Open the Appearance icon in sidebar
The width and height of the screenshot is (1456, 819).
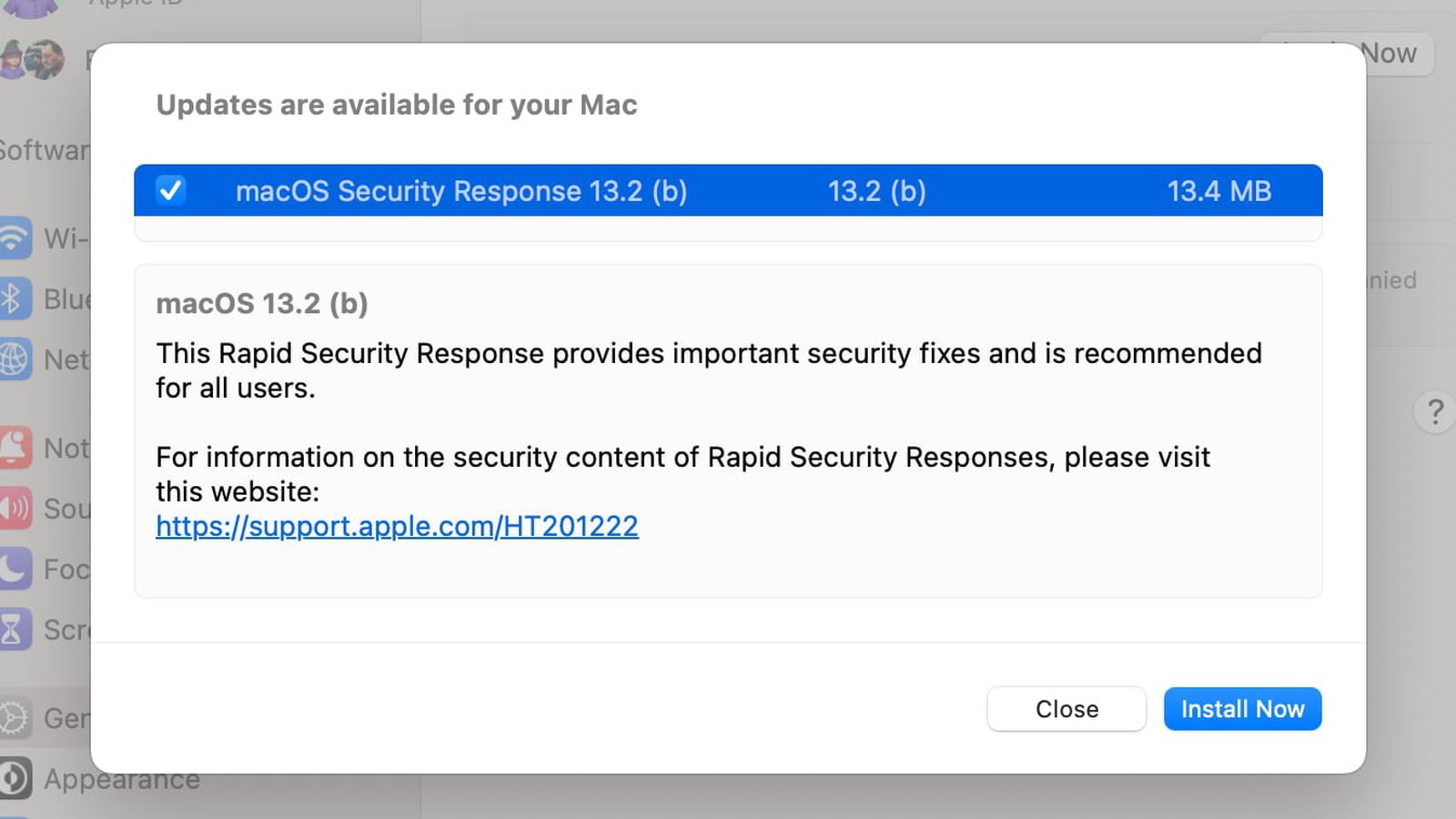(15, 779)
